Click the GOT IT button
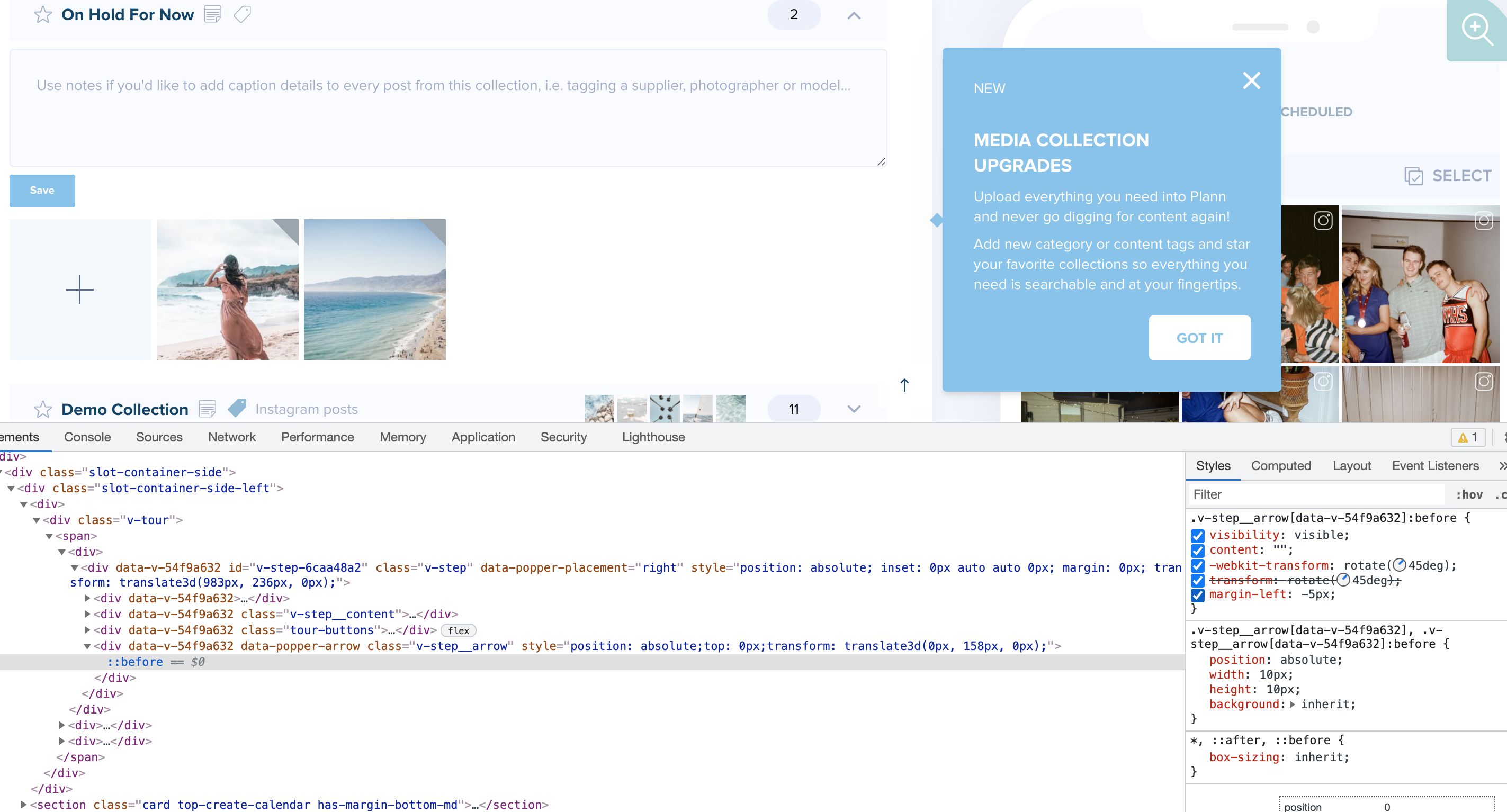This screenshot has height=812, width=1507. 1199,338
